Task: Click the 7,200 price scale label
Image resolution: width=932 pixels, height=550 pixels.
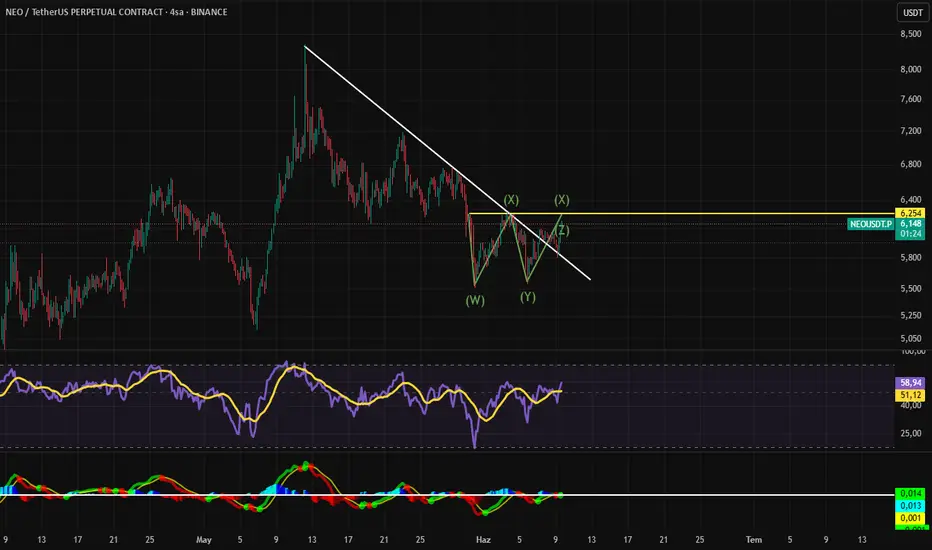Action: 911,131
